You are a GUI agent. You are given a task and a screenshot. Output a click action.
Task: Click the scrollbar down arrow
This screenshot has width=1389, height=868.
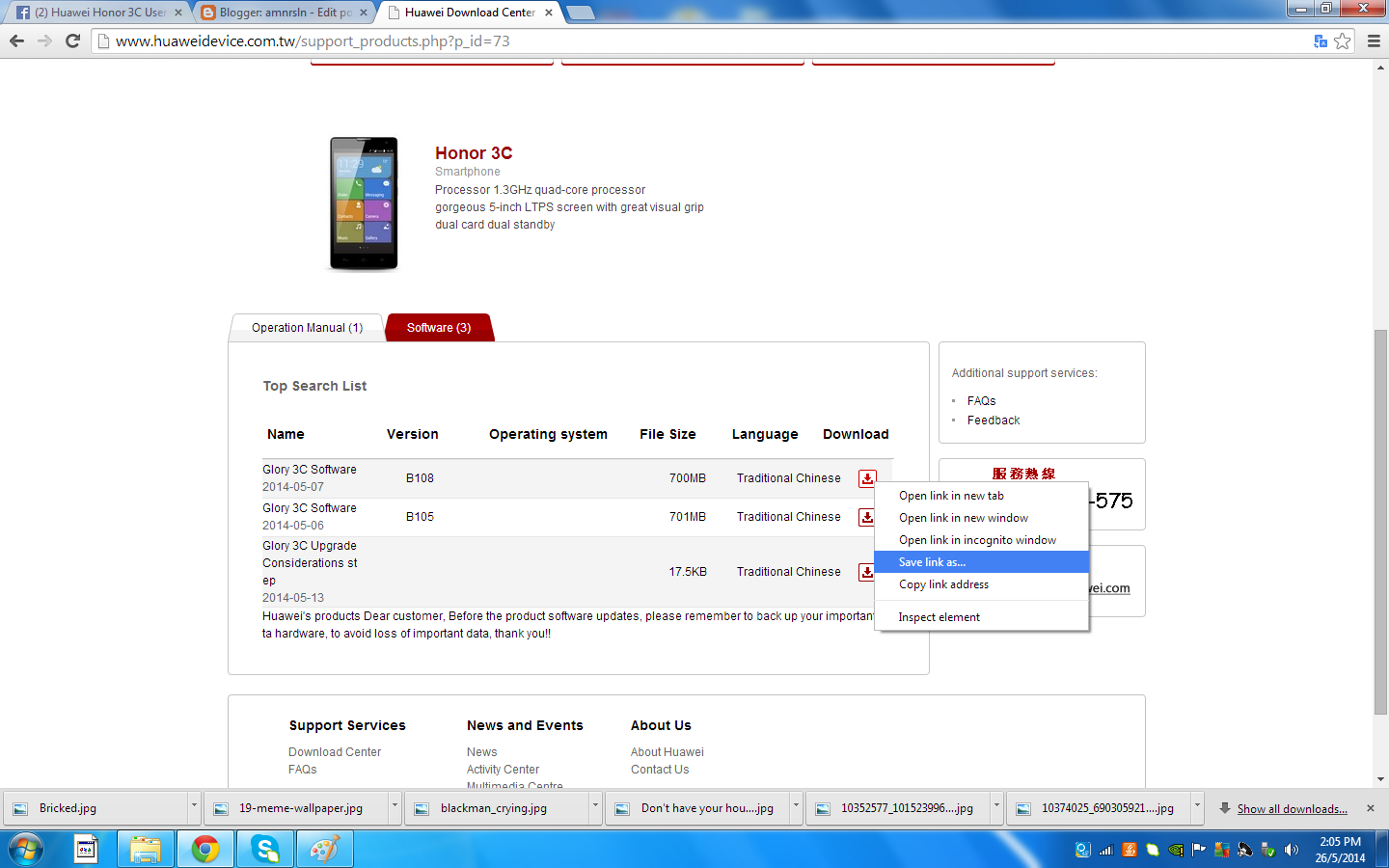(1380, 779)
